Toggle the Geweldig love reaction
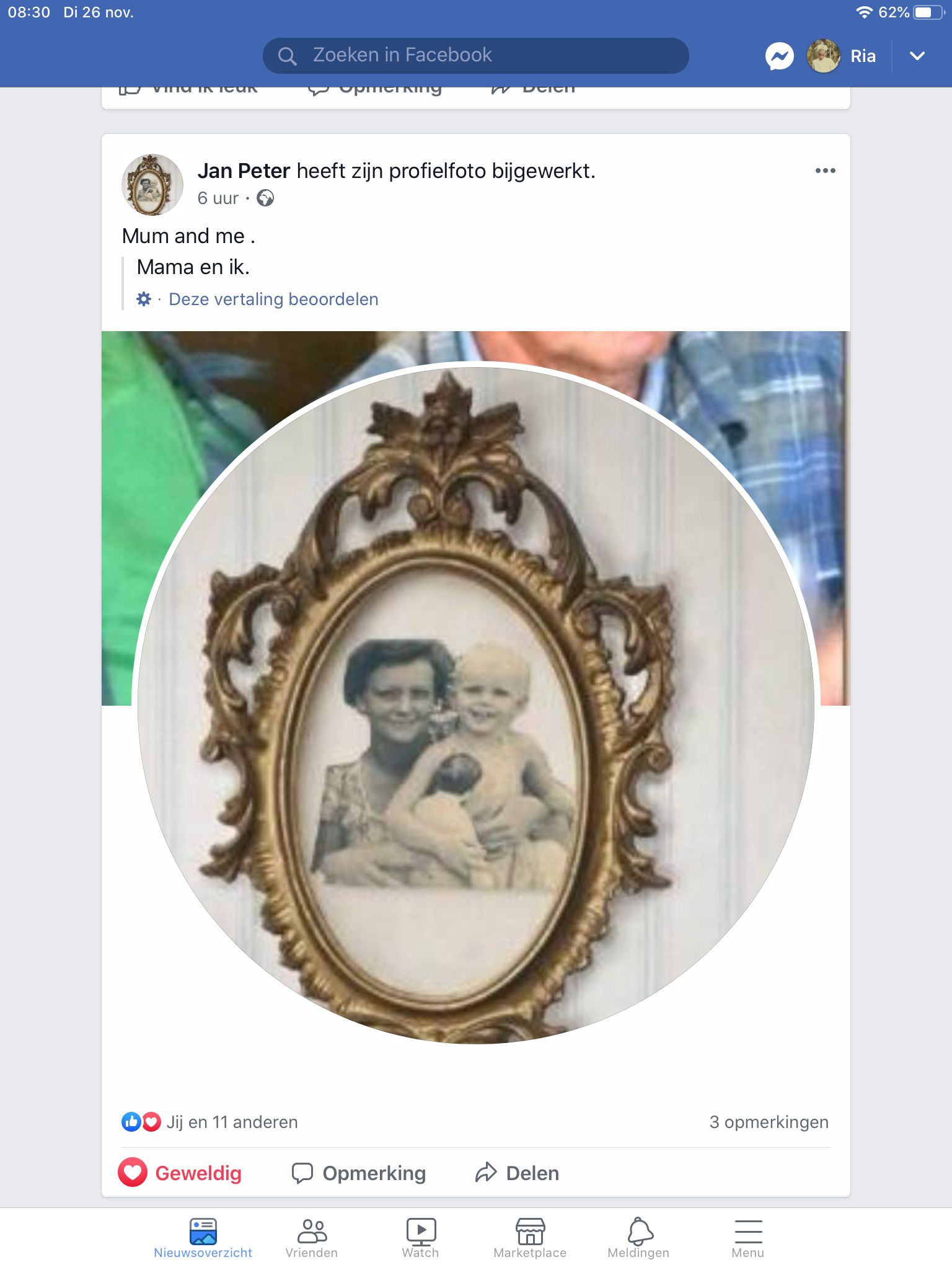 pos(180,1173)
